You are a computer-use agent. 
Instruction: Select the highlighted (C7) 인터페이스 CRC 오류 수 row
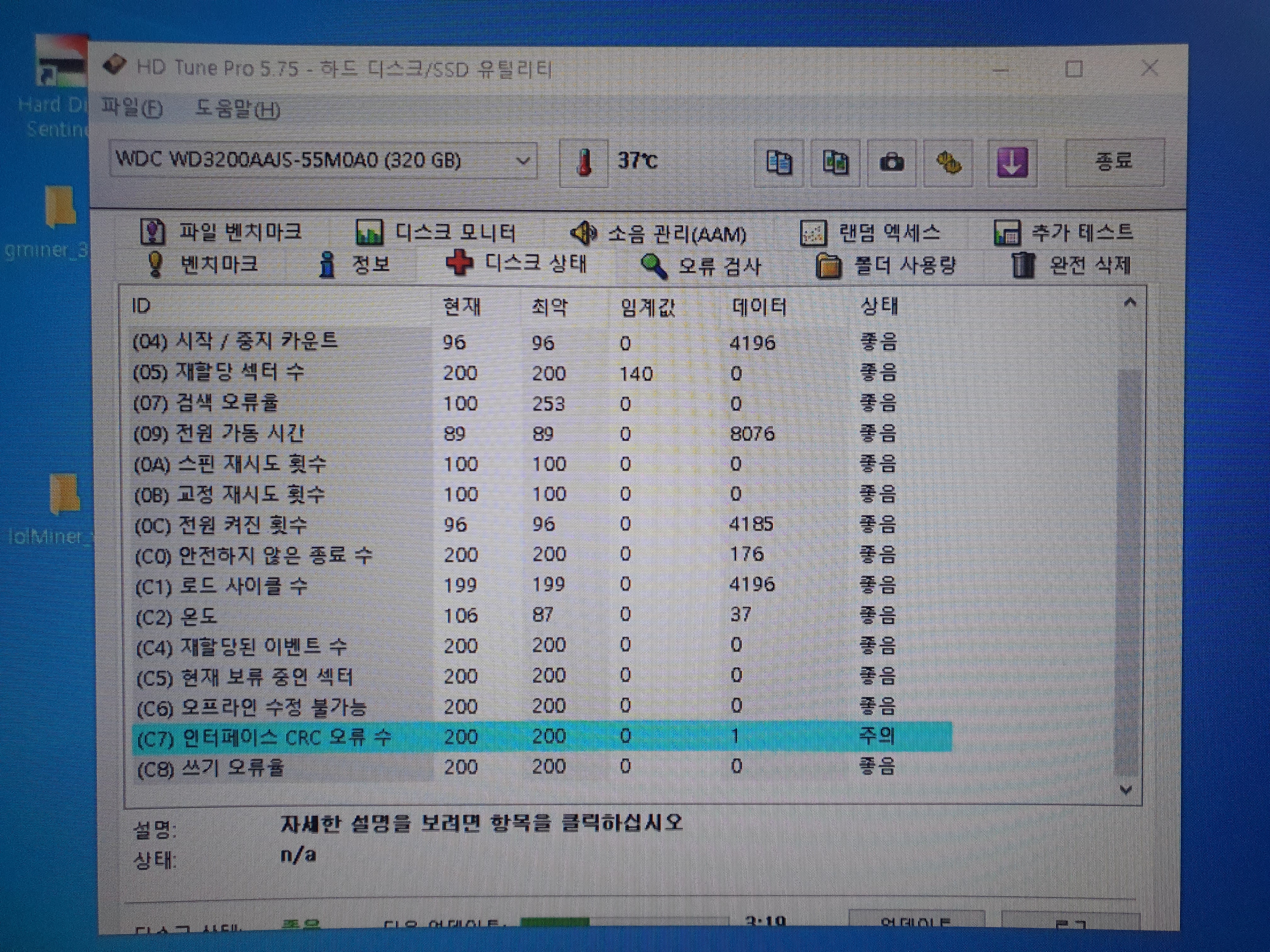(x=541, y=737)
